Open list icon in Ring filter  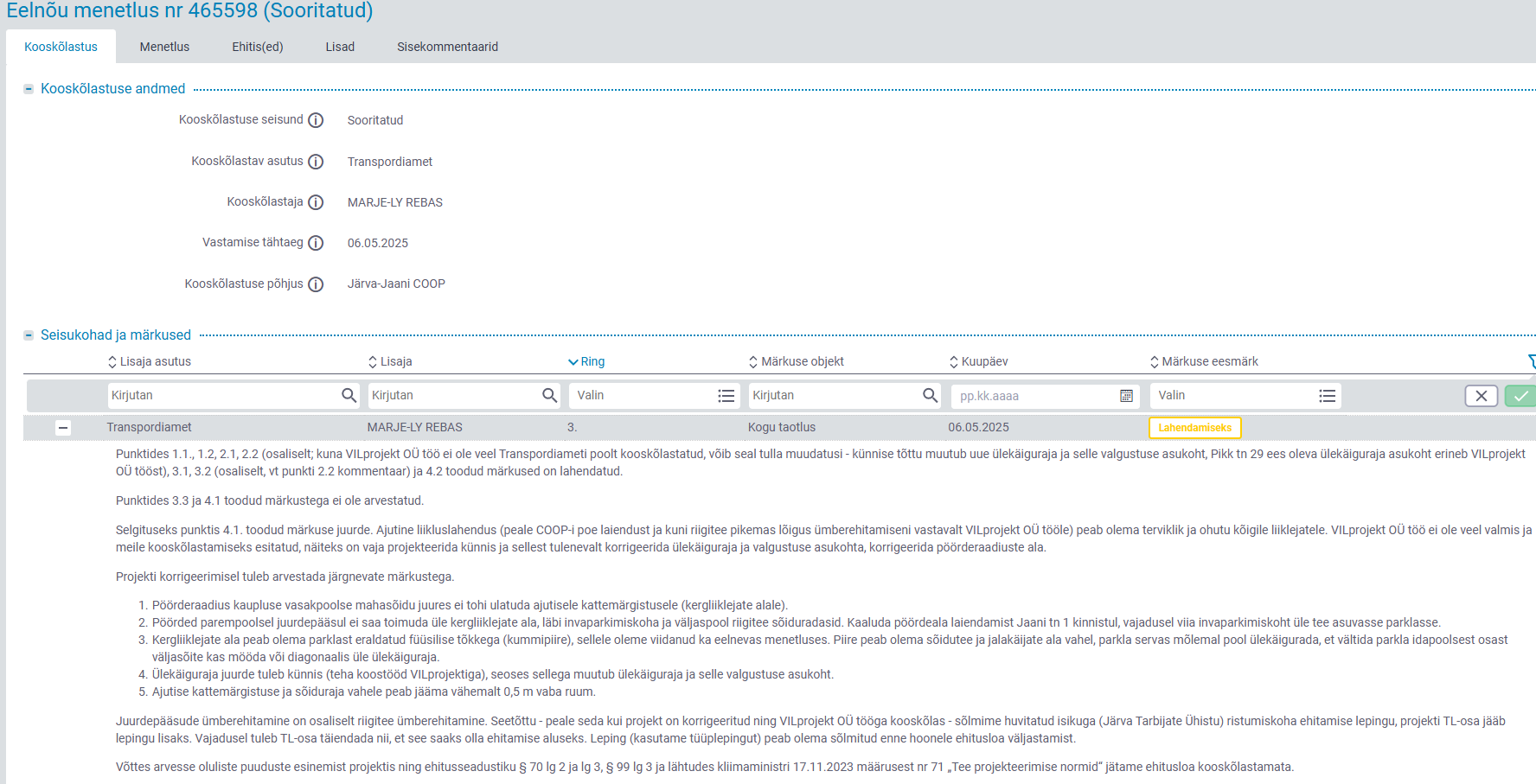(x=726, y=396)
